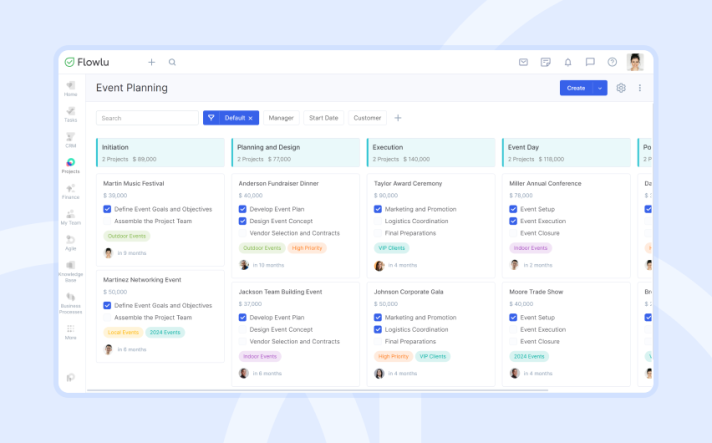The width and height of the screenshot is (712, 443).
Task: Click the blue Create button
Action: coord(575,88)
